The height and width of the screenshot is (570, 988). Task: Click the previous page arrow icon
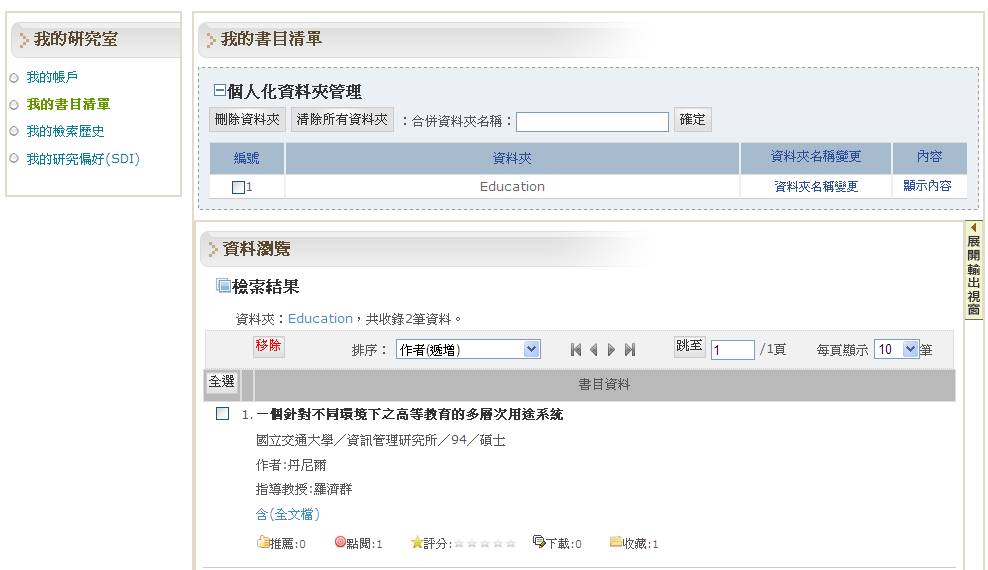pyautogui.click(x=593, y=350)
